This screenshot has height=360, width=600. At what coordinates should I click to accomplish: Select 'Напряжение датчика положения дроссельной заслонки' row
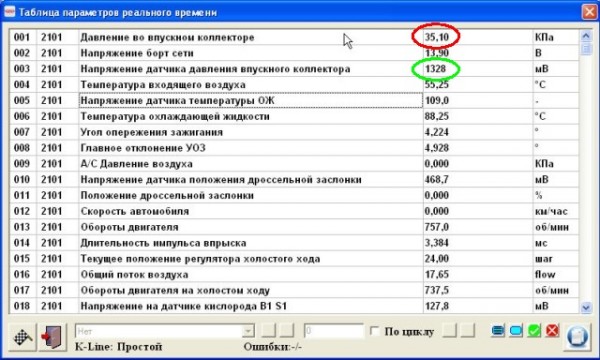click(294, 179)
